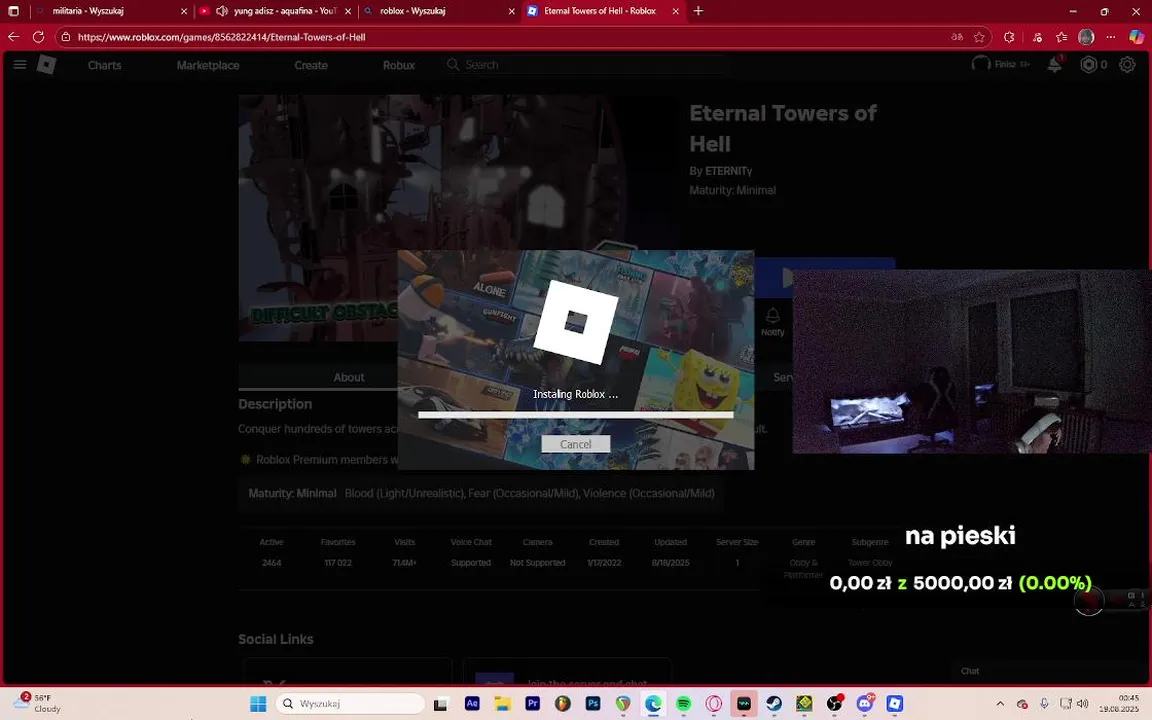Click the Social Links heading
The image size is (1152, 720).
(276, 639)
